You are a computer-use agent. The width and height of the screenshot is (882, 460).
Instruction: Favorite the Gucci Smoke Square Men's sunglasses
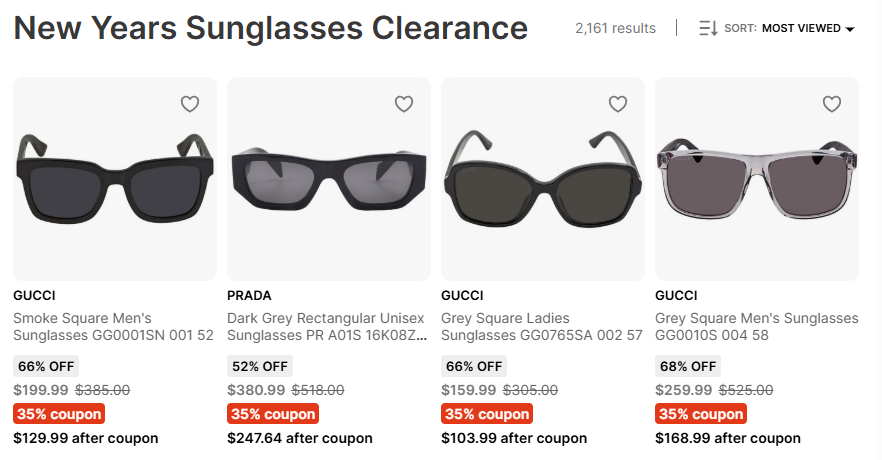point(190,104)
